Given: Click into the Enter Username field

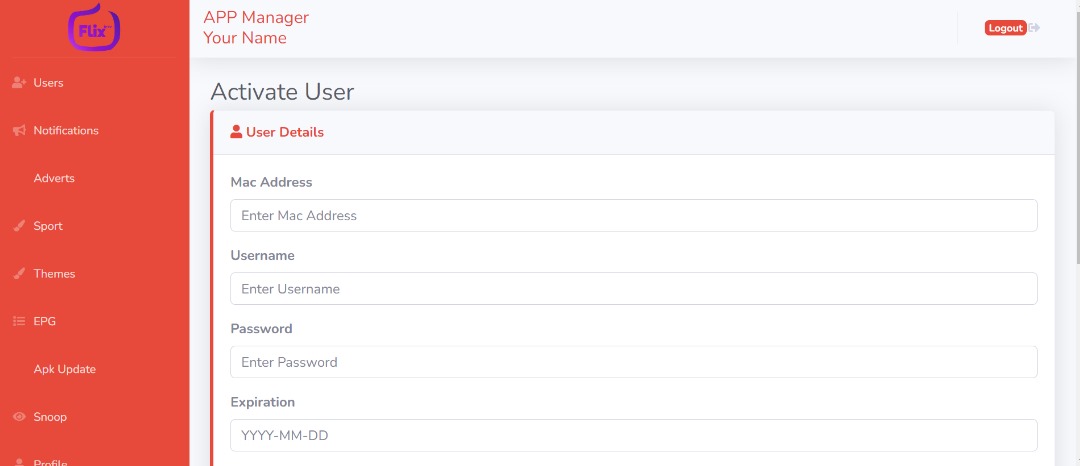Looking at the screenshot, I should pyautogui.click(x=633, y=289).
